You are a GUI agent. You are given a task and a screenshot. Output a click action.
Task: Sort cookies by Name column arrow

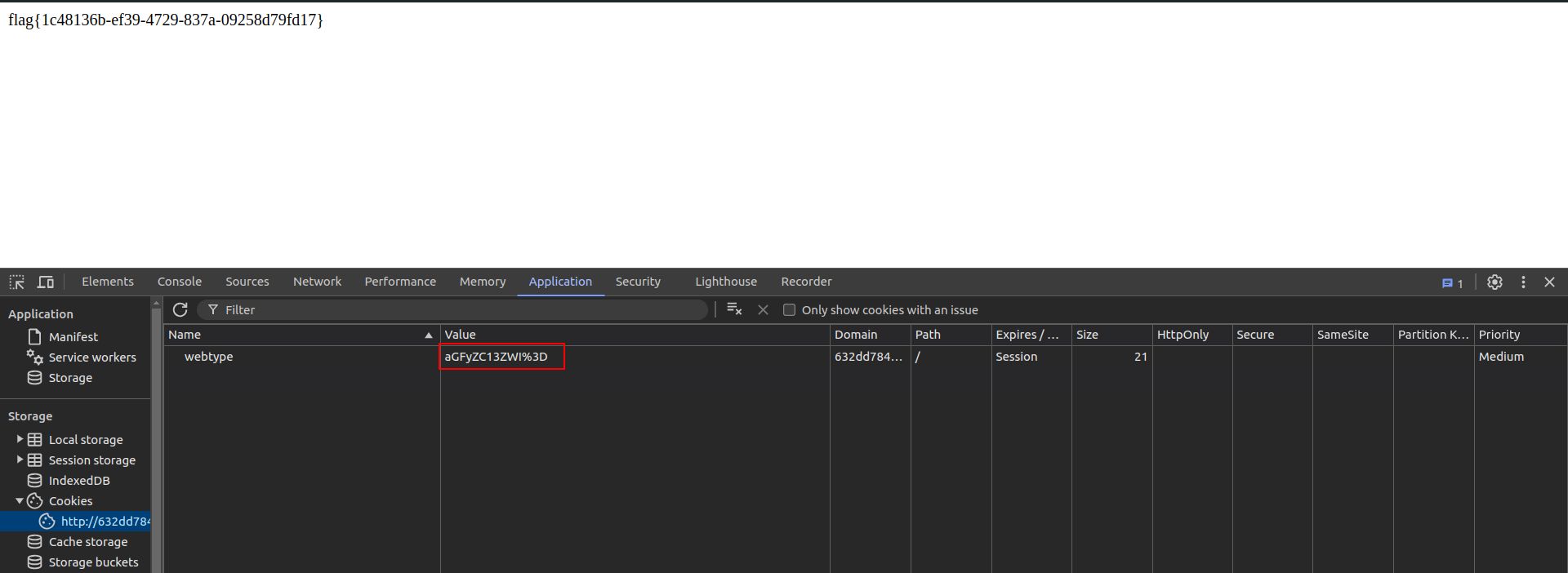[429, 335]
